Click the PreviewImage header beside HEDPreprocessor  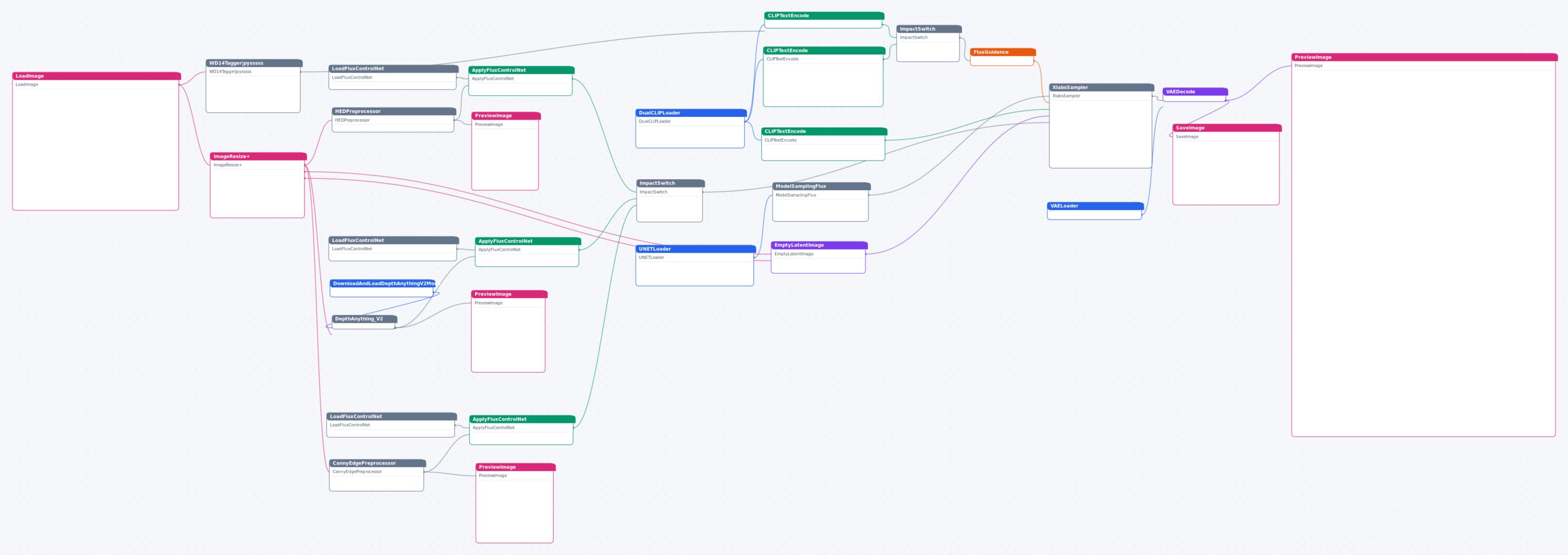tap(507, 116)
